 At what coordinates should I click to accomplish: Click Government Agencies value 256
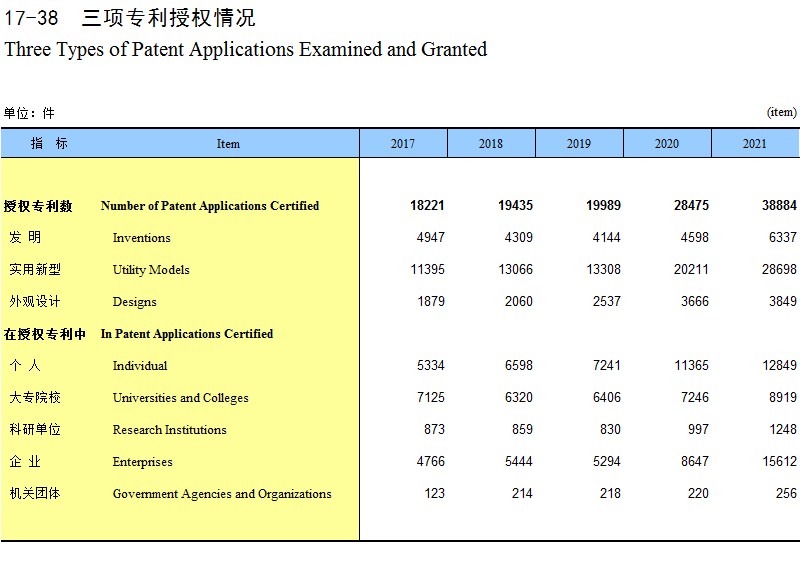click(786, 493)
